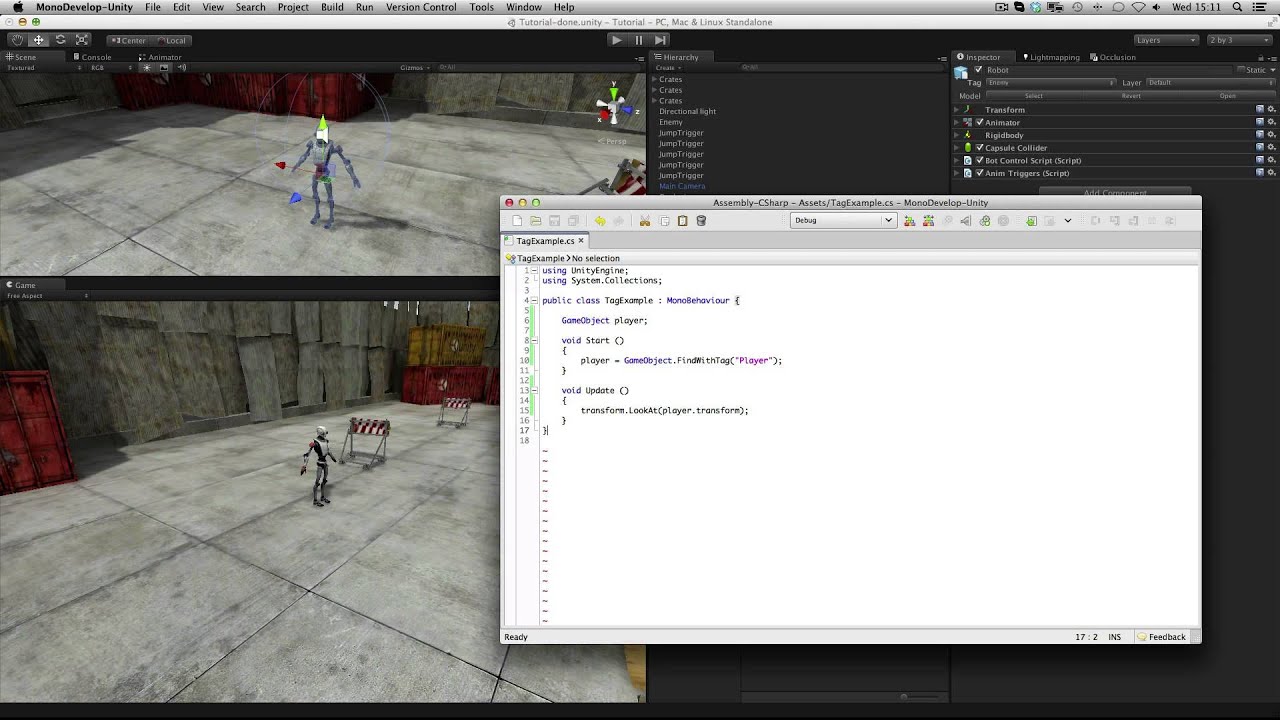The height and width of the screenshot is (720, 1280).
Task: Click Delete trash icon in MonoDevelop toolbar
Action: pos(701,221)
